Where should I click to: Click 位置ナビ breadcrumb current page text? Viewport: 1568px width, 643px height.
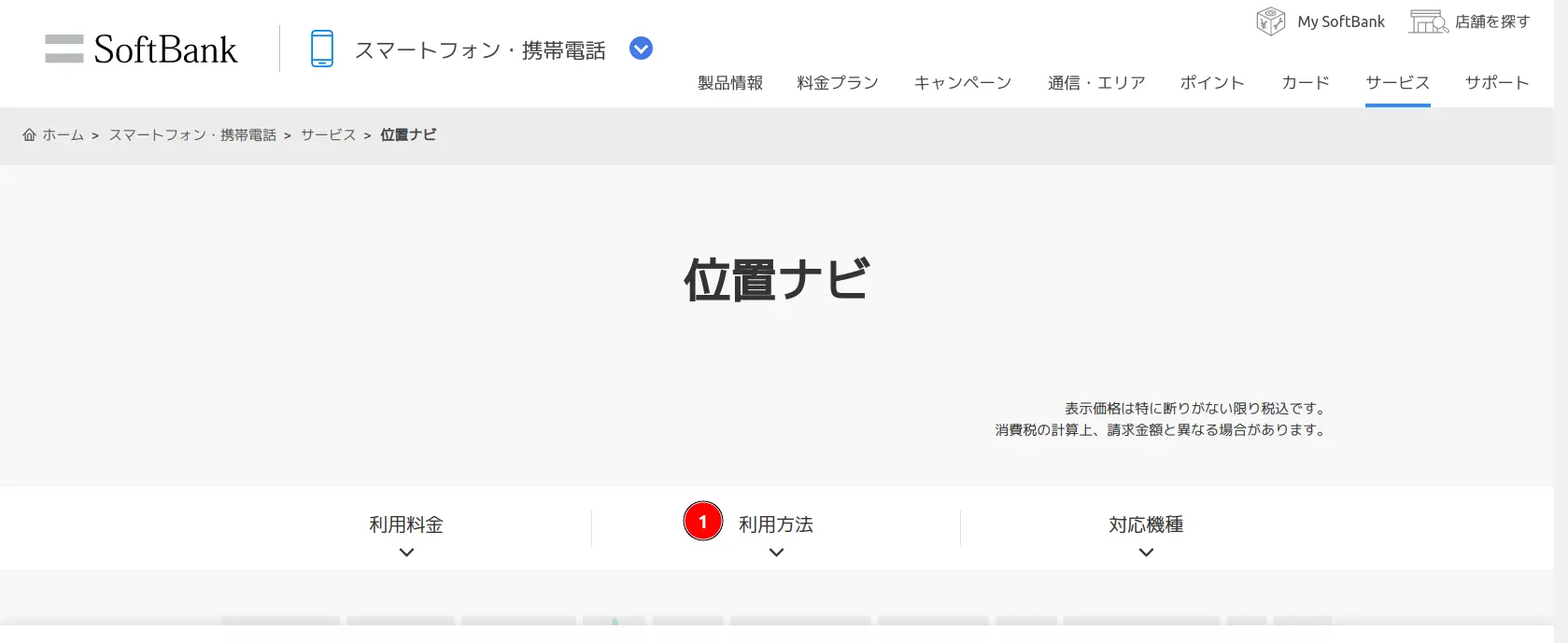click(x=408, y=135)
